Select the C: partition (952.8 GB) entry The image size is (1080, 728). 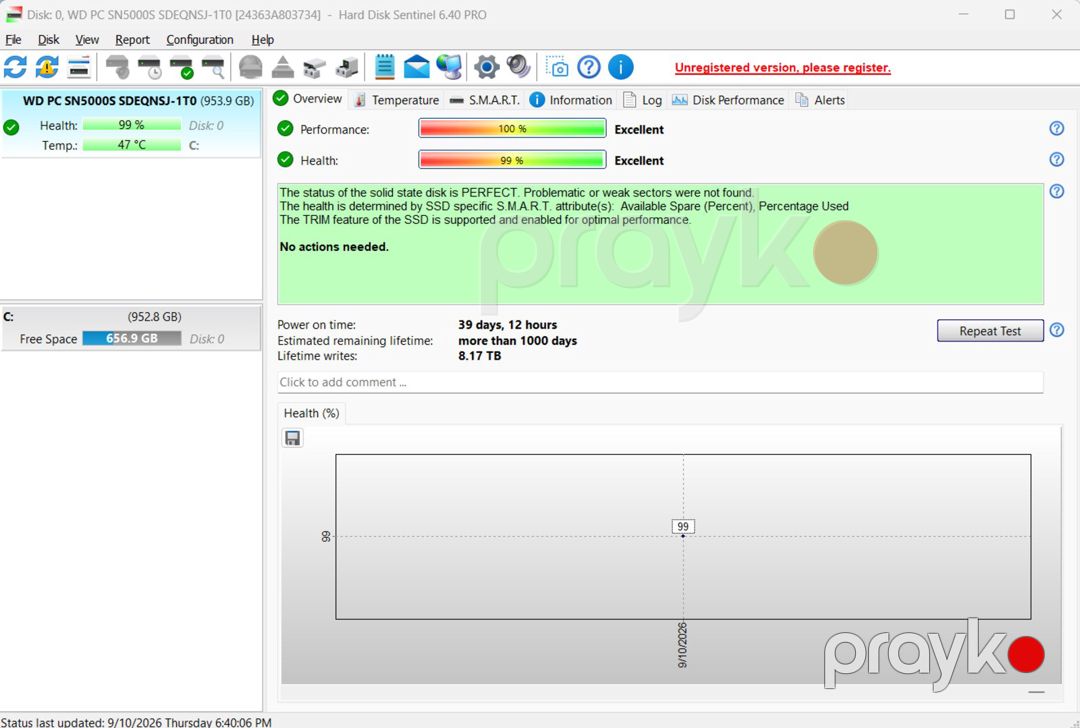pyautogui.click(x=131, y=328)
